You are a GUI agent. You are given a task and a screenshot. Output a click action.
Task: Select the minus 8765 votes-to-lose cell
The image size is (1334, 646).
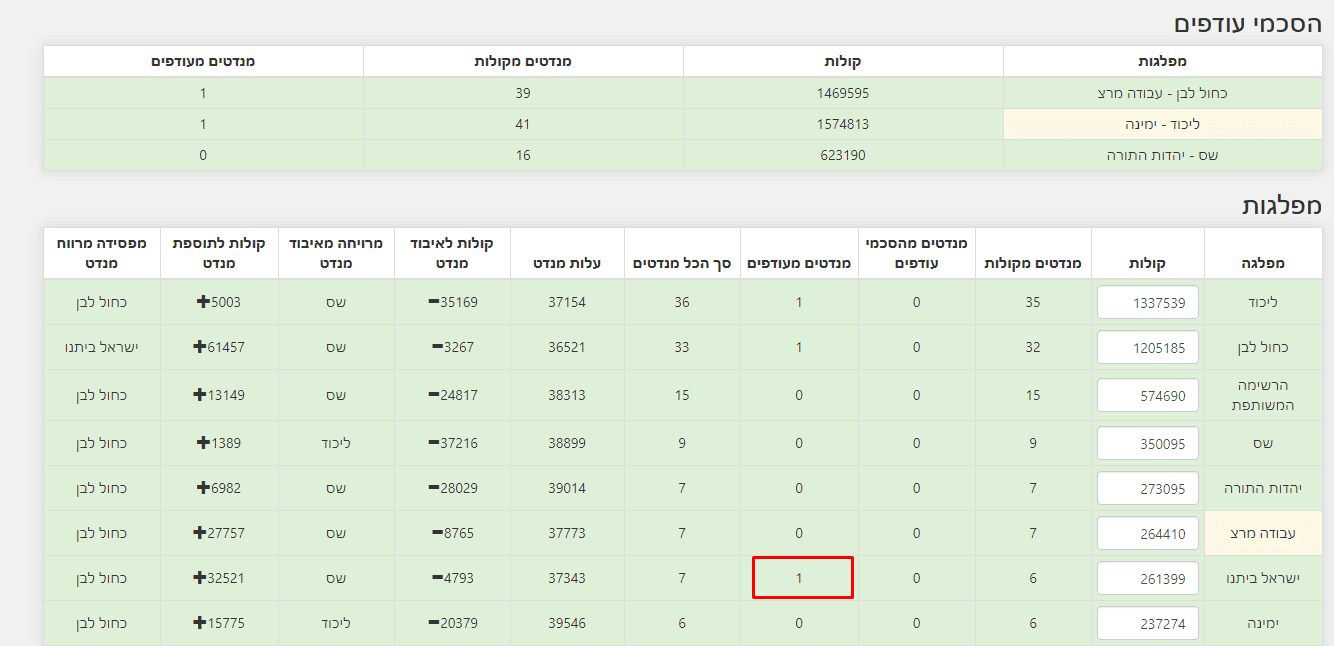coord(452,533)
